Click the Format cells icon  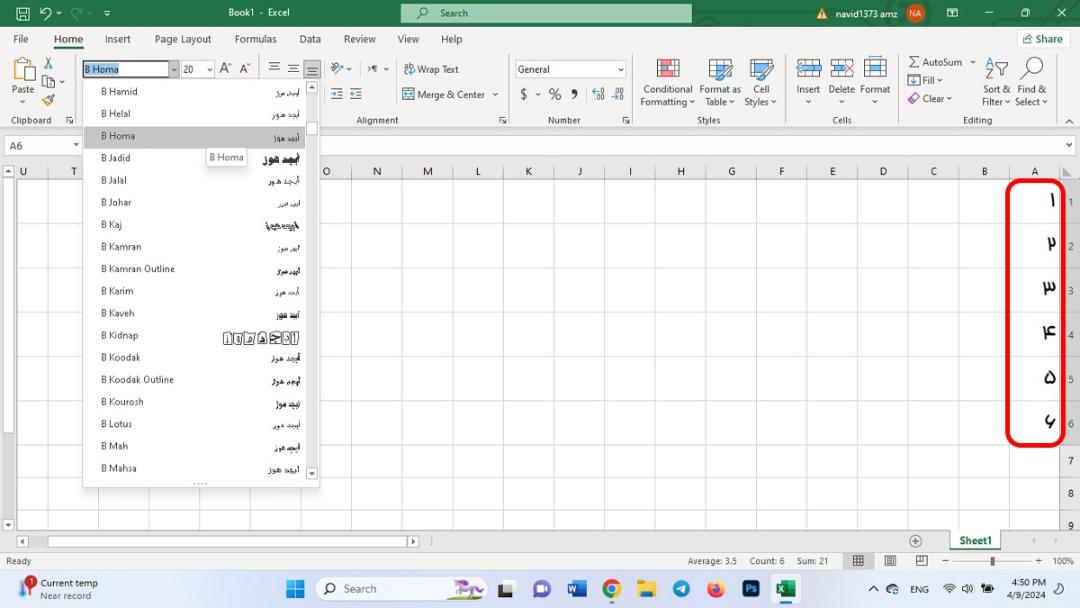coord(875,69)
